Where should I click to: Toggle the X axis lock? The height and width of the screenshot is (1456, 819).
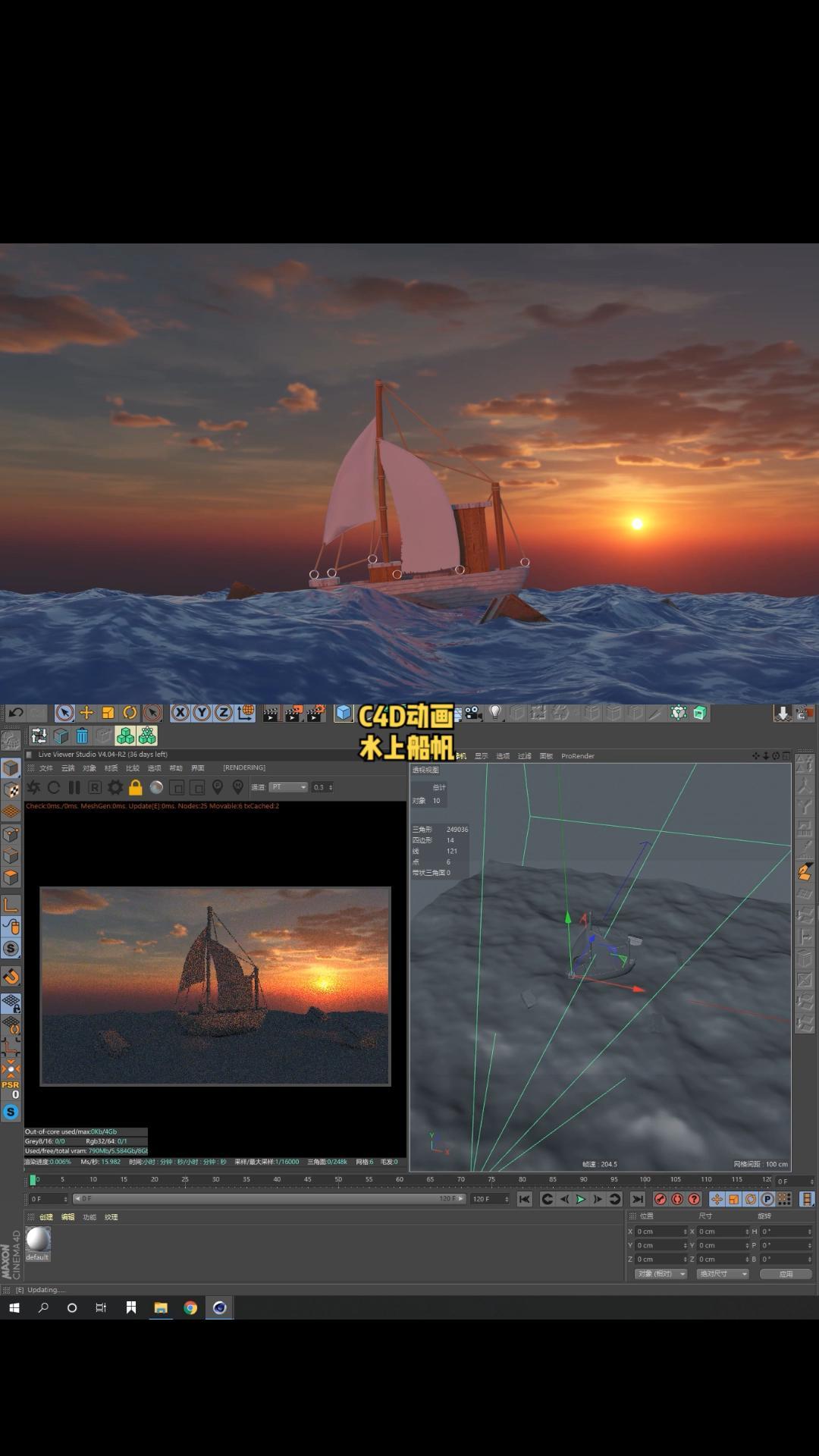tap(180, 713)
